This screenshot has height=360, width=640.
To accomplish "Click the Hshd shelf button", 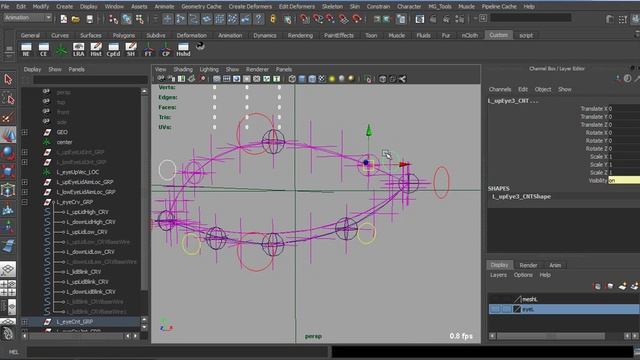I will tap(183, 49).
